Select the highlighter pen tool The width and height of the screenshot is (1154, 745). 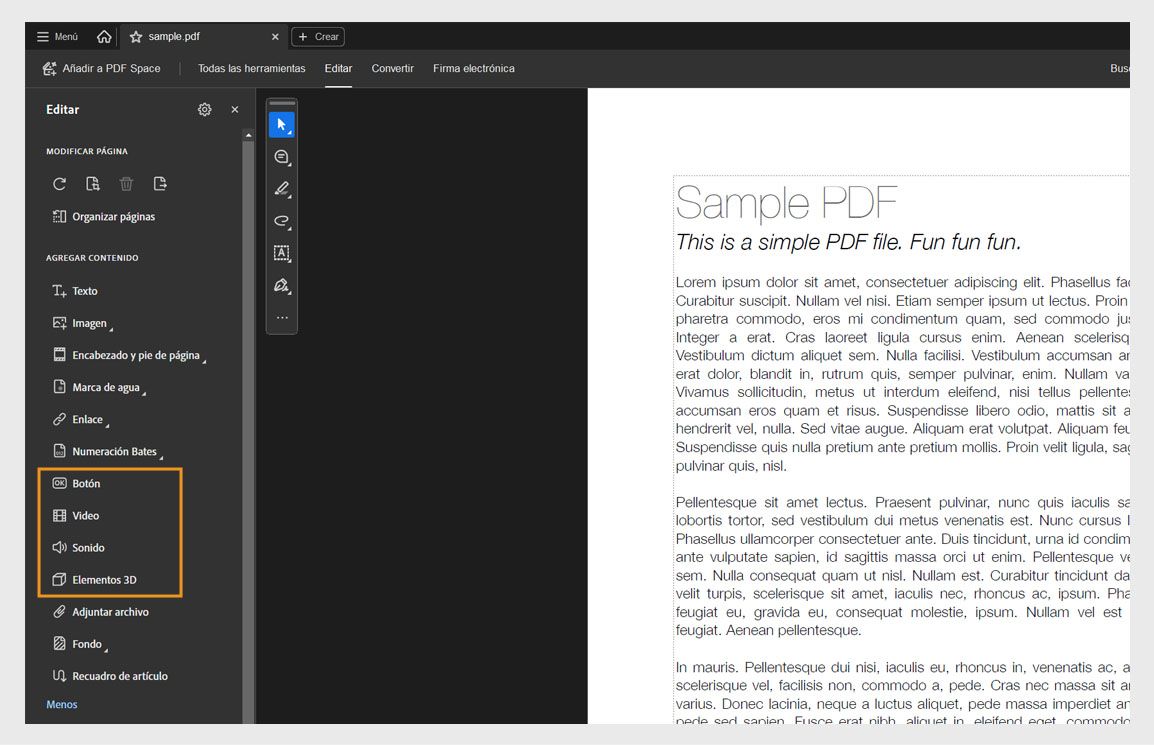(x=282, y=189)
